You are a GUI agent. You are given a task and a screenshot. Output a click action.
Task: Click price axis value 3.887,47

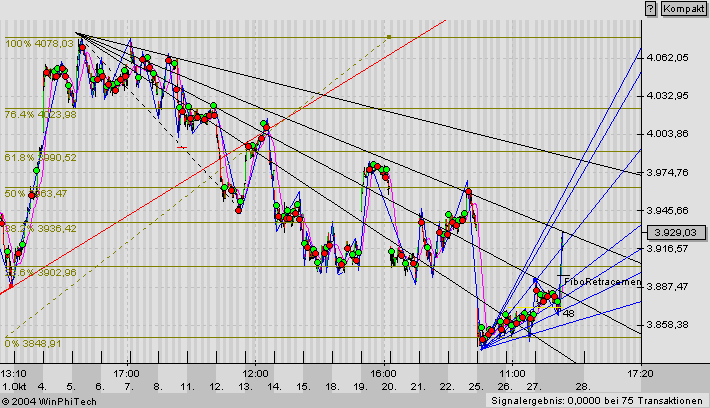667,287
